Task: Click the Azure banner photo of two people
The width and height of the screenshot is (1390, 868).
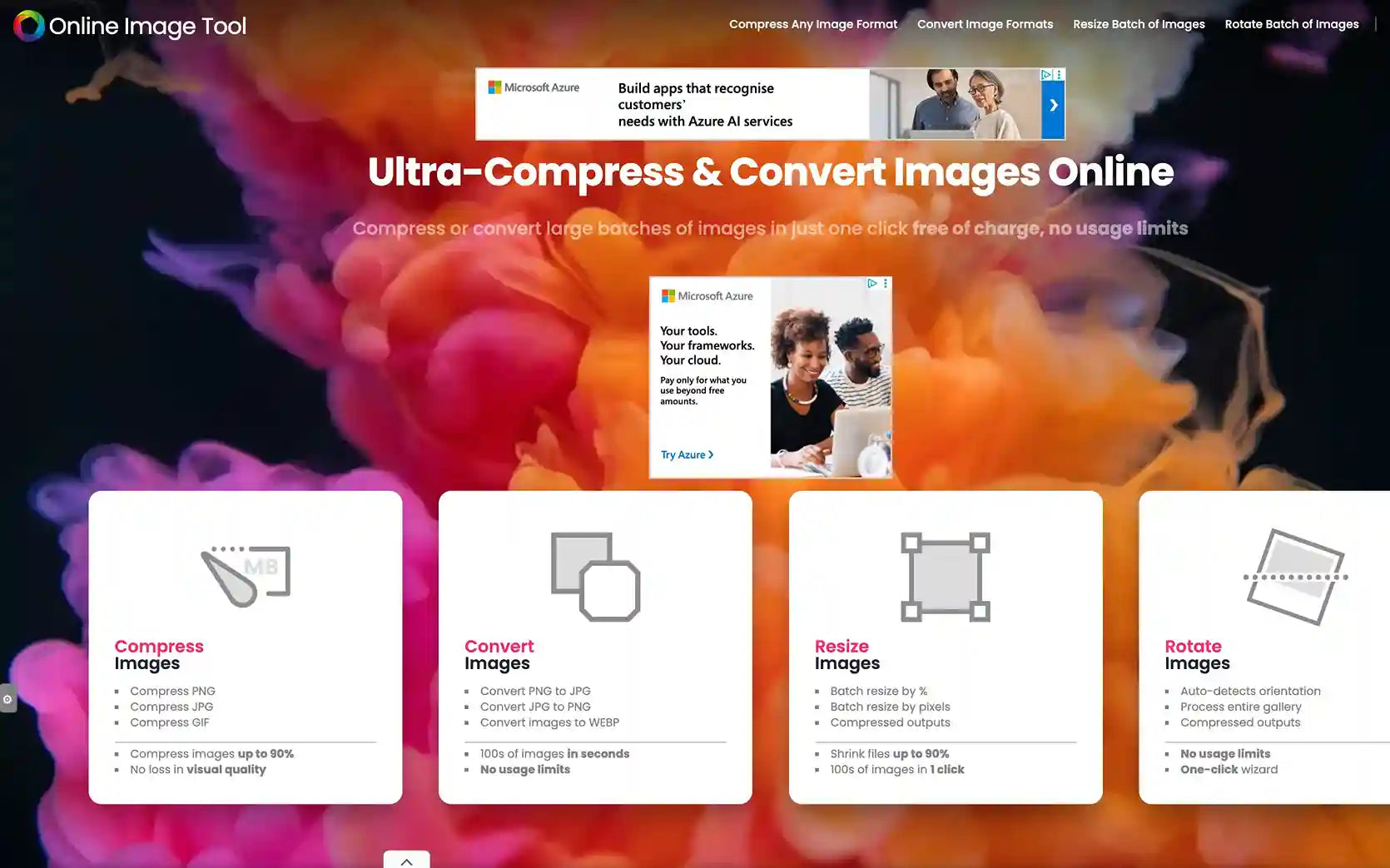Action: pyautogui.click(x=956, y=104)
